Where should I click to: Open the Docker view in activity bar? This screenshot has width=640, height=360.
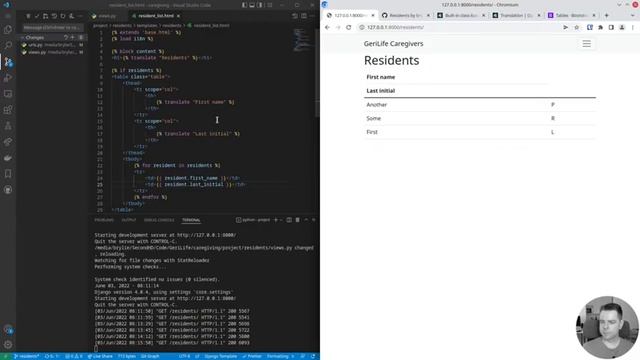[x=8, y=158]
